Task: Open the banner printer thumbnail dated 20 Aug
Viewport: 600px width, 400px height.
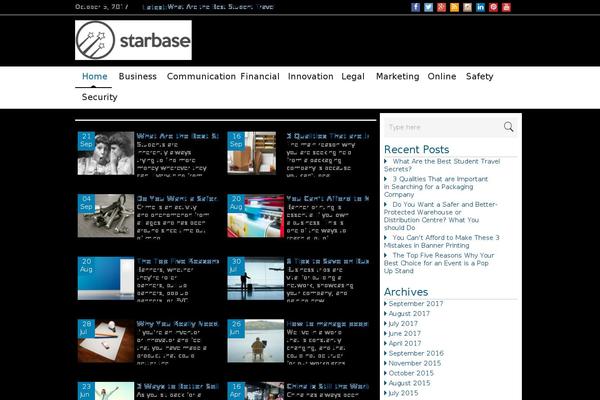Action: (256, 216)
